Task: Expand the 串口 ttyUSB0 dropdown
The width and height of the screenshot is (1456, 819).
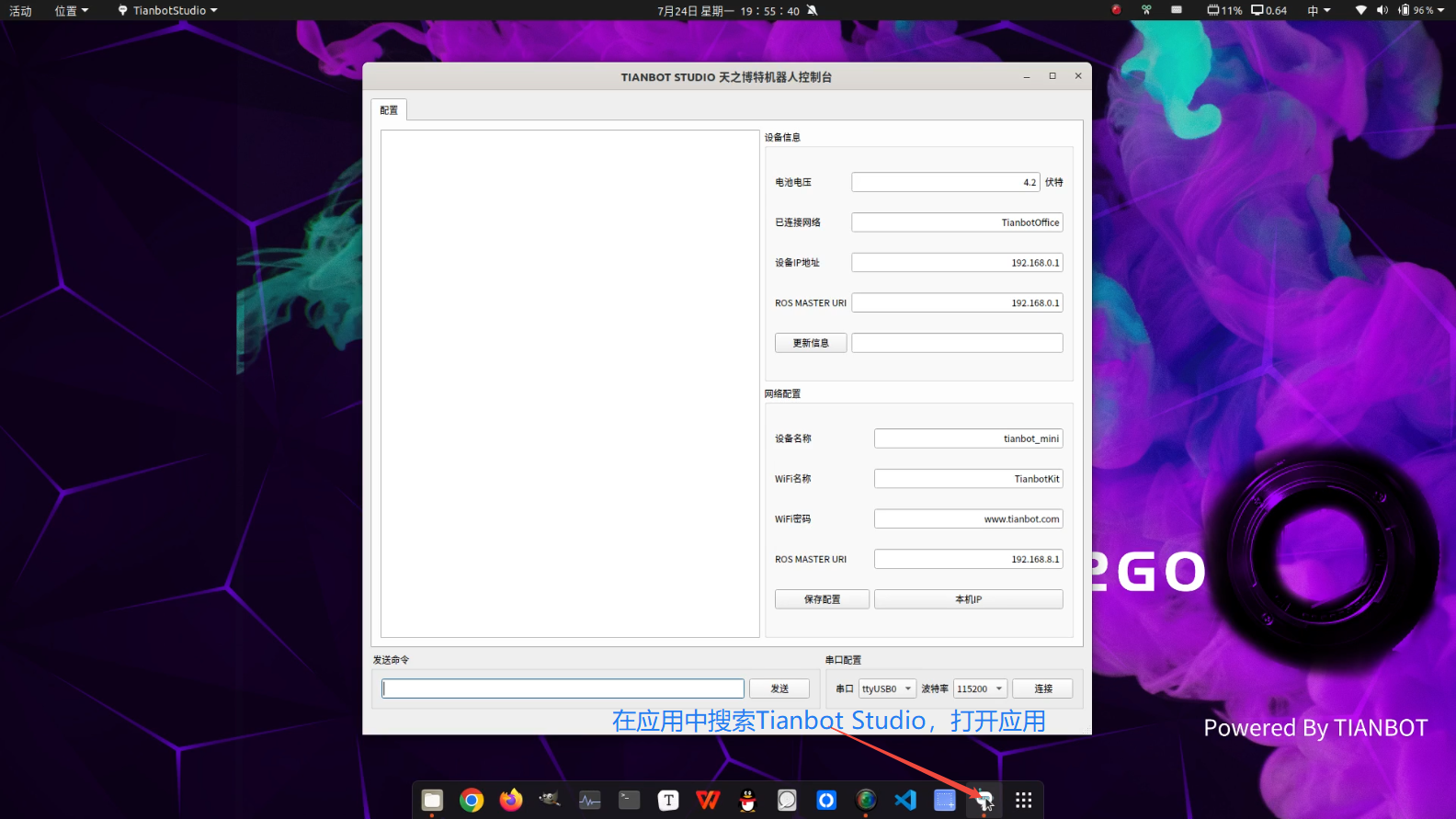Action: (x=887, y=688)
